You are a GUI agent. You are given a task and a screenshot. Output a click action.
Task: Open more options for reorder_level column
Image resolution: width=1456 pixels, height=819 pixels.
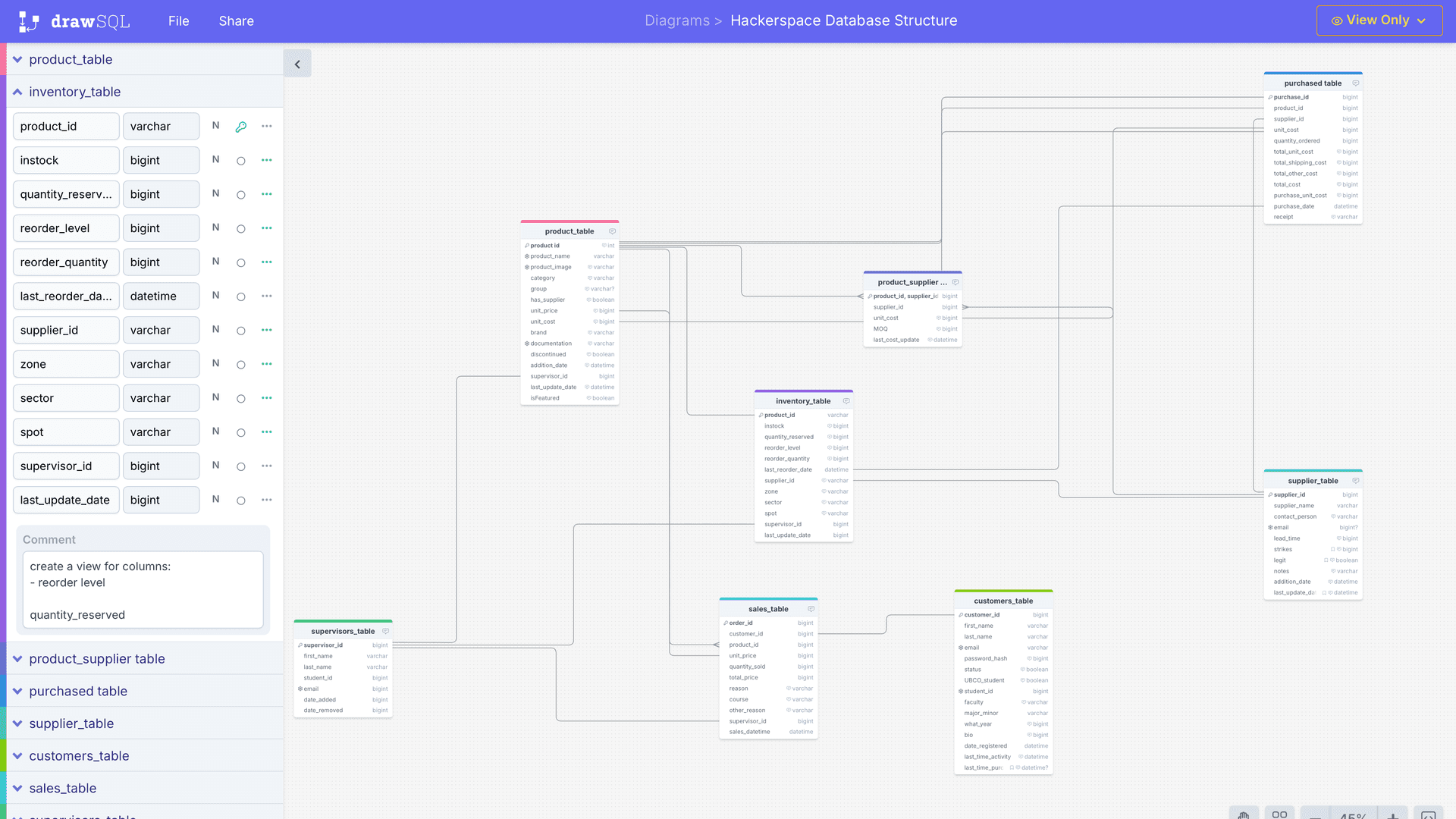coord(267,228)
